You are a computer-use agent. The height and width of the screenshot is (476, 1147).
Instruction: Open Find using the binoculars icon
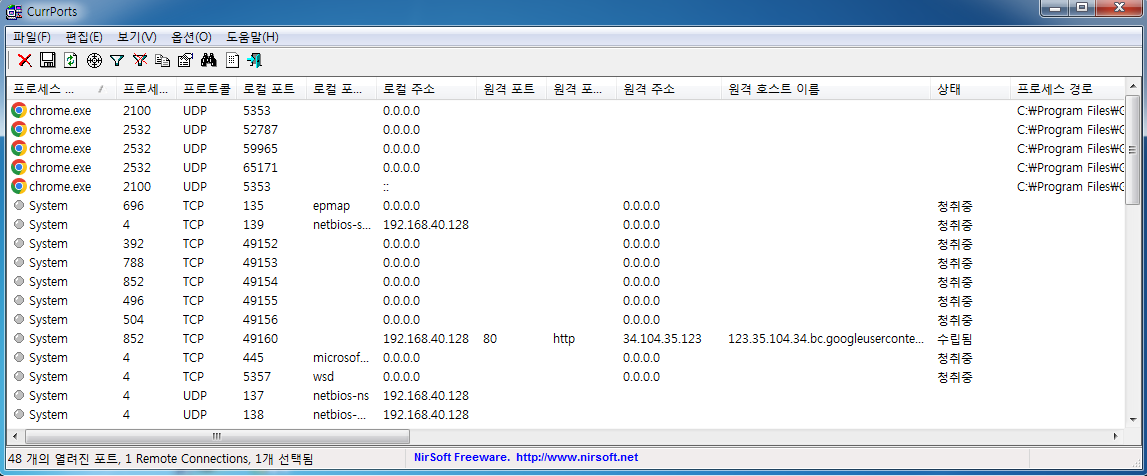coord(208,61)
